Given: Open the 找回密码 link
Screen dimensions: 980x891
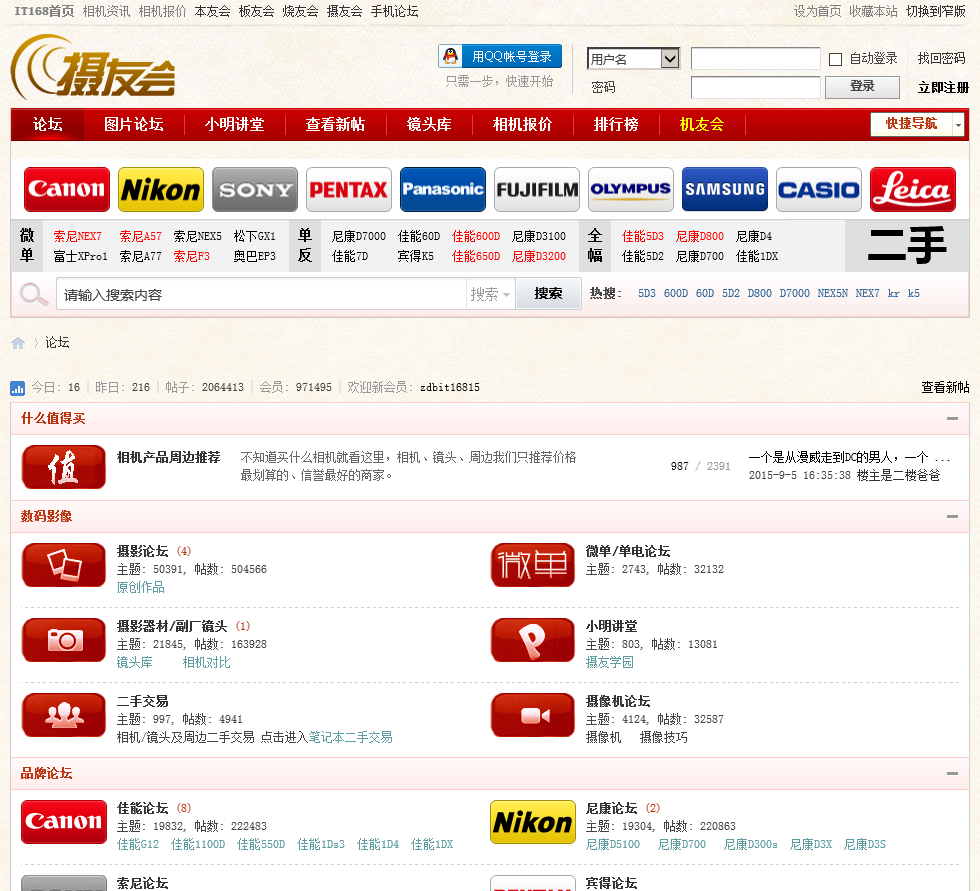Looking at the screenshot, I should [x=941, y=59].
